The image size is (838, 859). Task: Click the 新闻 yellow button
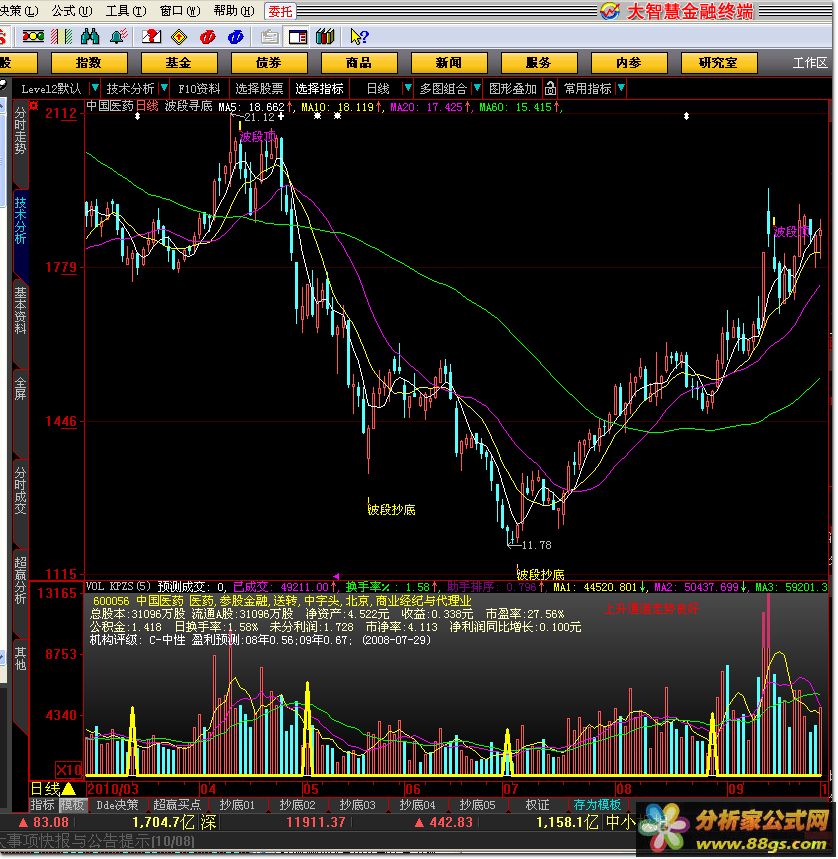[449, 62]
